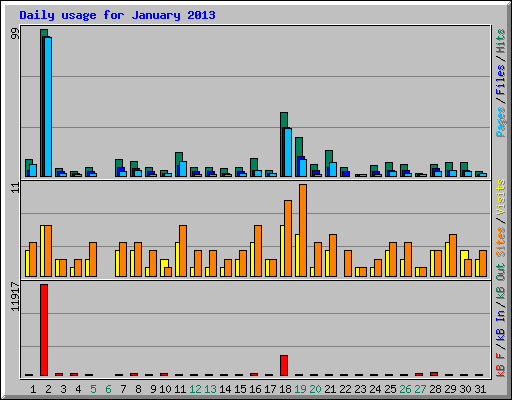Image resolution: width=512 pixels, height=400 pixels.
Task: Select x-axis day label "25"
Action: tap(390, 389)
